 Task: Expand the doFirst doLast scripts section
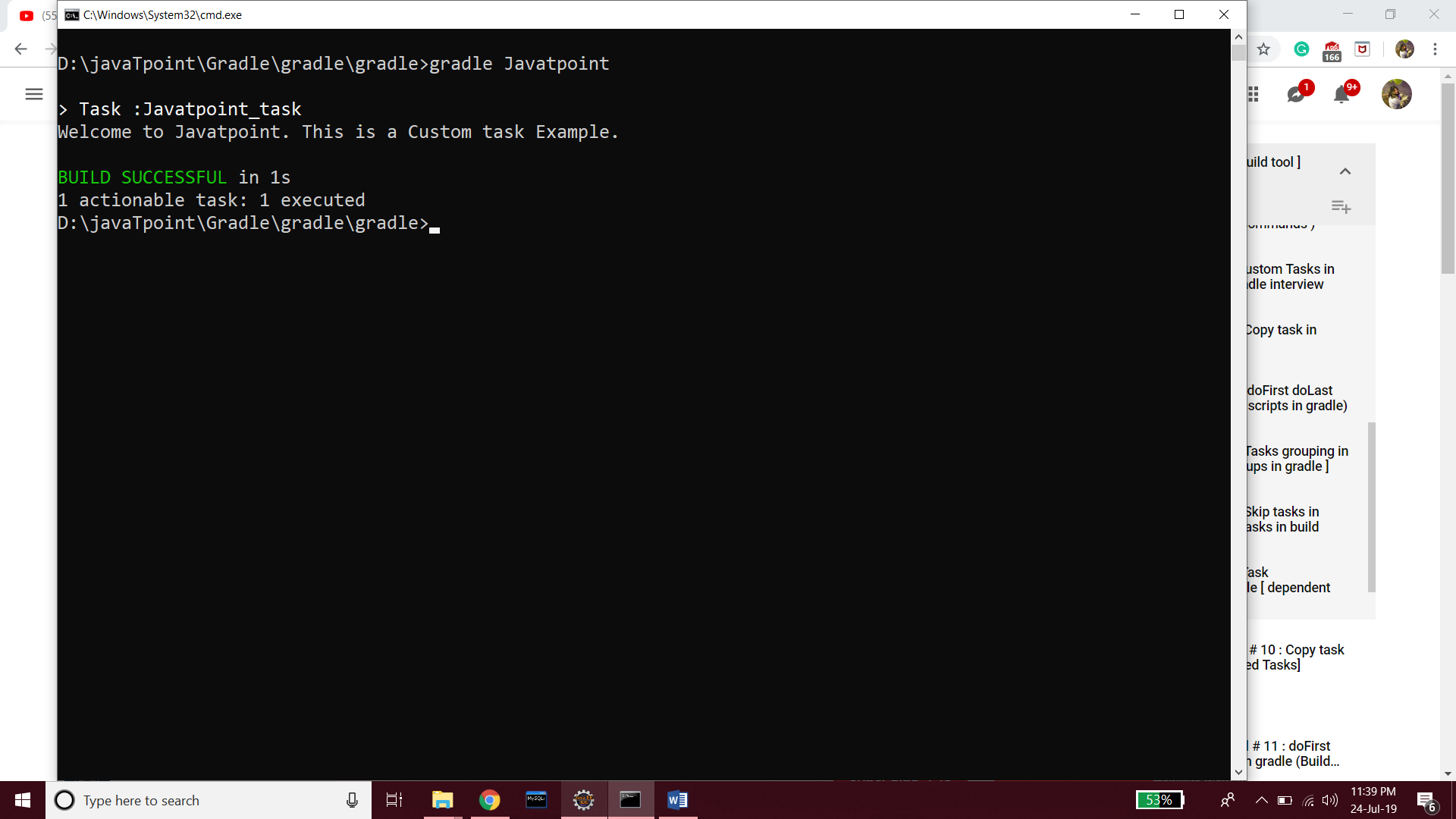(1297, 397)
